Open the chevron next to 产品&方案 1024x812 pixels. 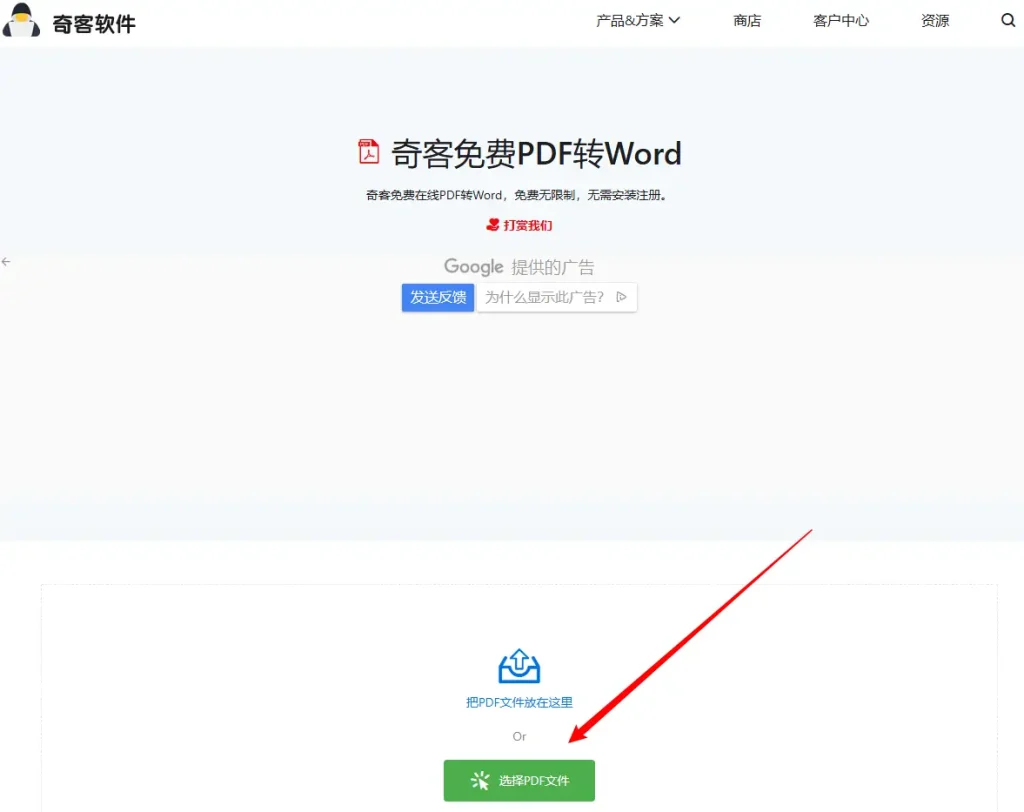click(676, 20)
